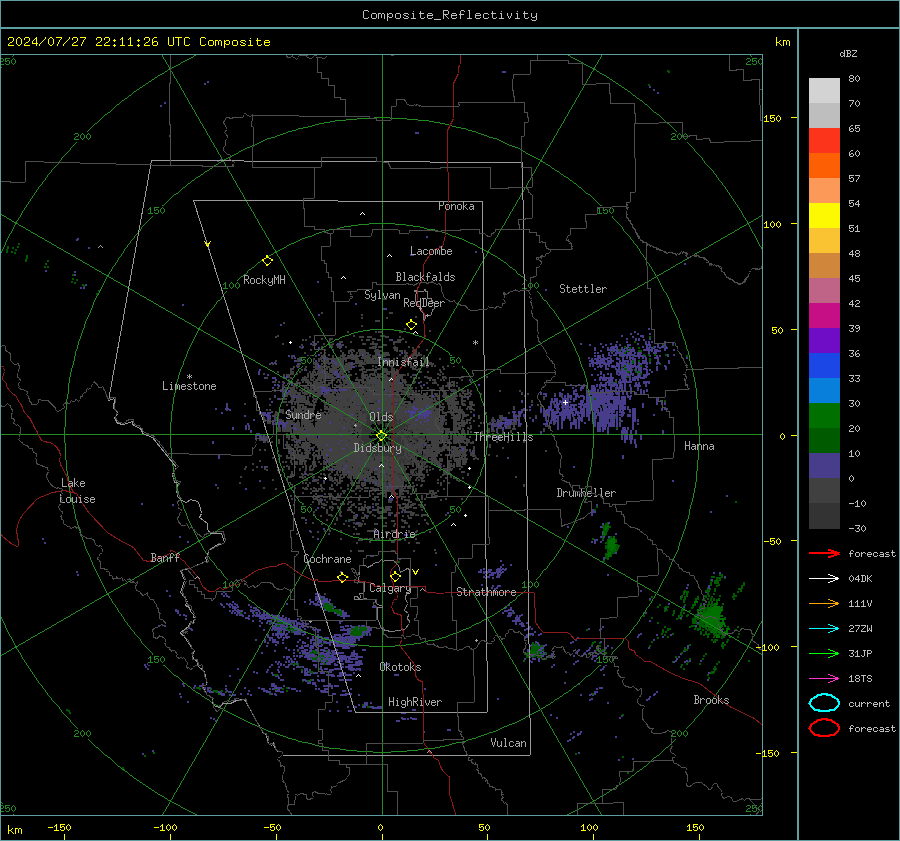The height and width of the screenshot is (841, 900).
Task: Click the Stettler city label
Action: [583, 289]
